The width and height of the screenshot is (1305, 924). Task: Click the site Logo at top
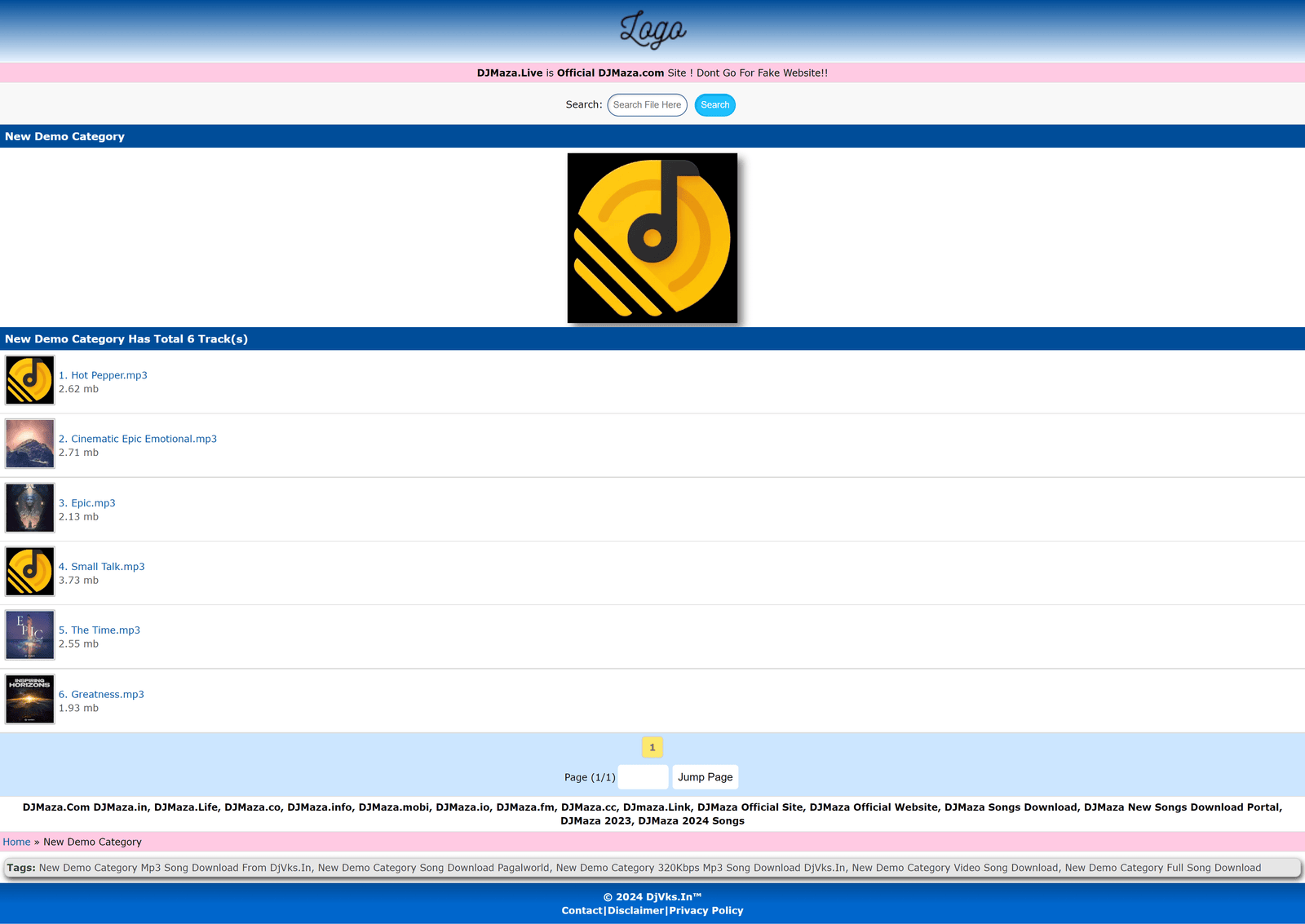[x=652, y=30]
